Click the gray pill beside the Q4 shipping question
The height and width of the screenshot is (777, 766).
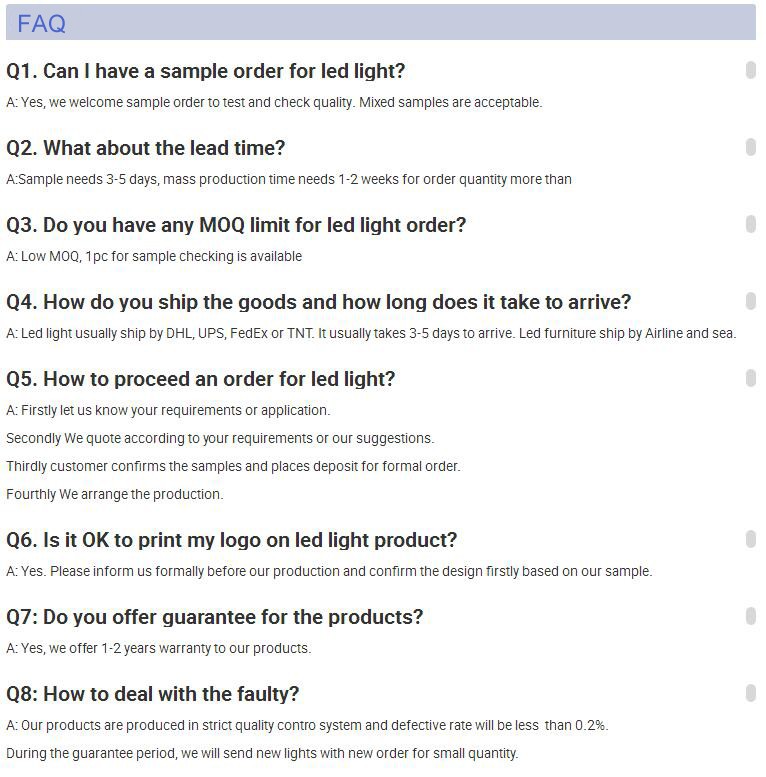pos(750,301)
